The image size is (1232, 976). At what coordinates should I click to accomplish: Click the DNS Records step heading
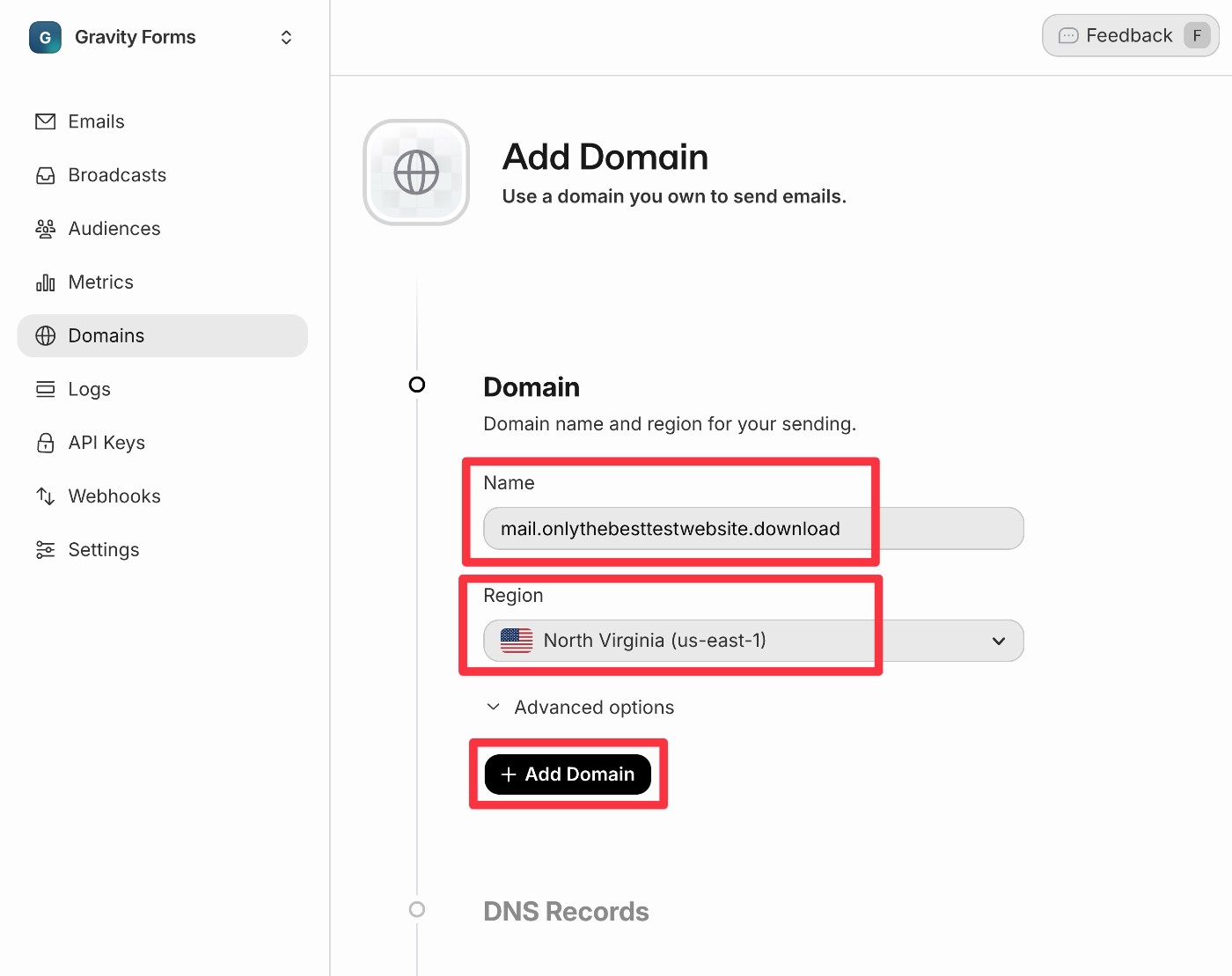(566, 912)
